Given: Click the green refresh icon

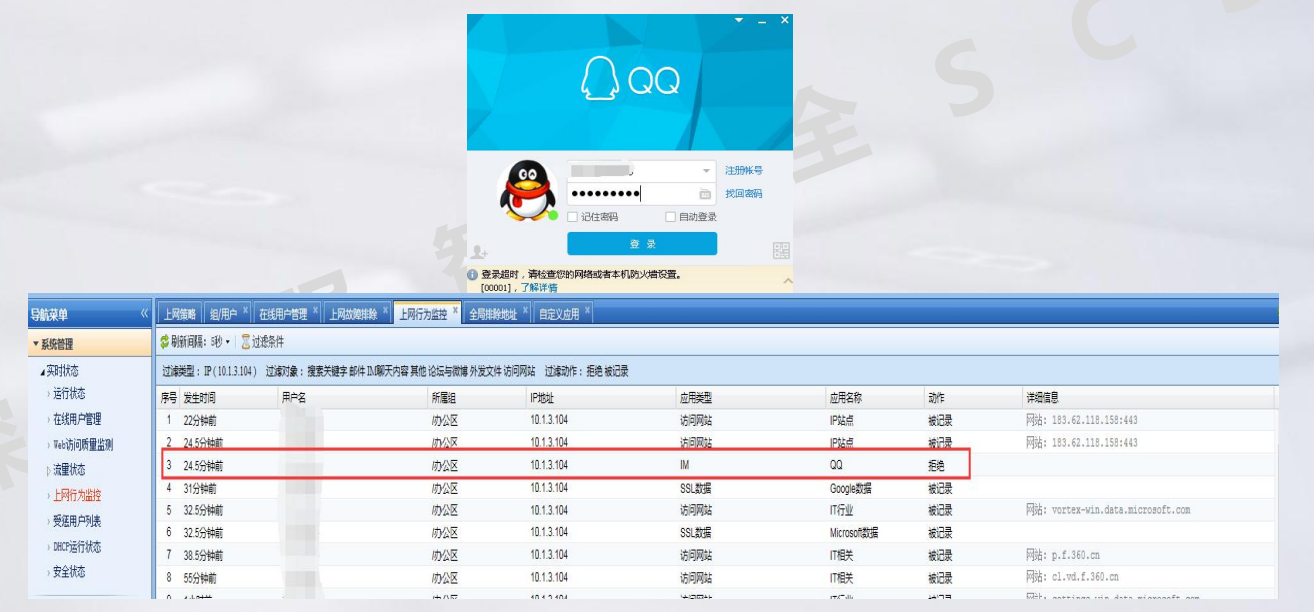Looking at the screenshot, I should pyautogui.click(x=165, y=342).
